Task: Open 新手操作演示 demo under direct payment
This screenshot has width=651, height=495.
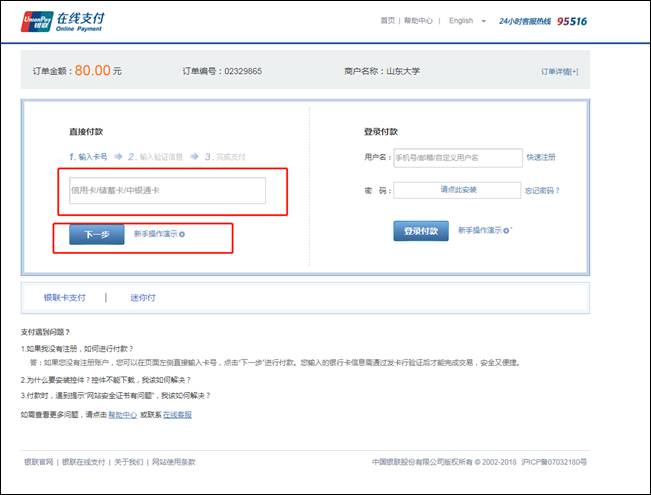Action: click(159, 234)
